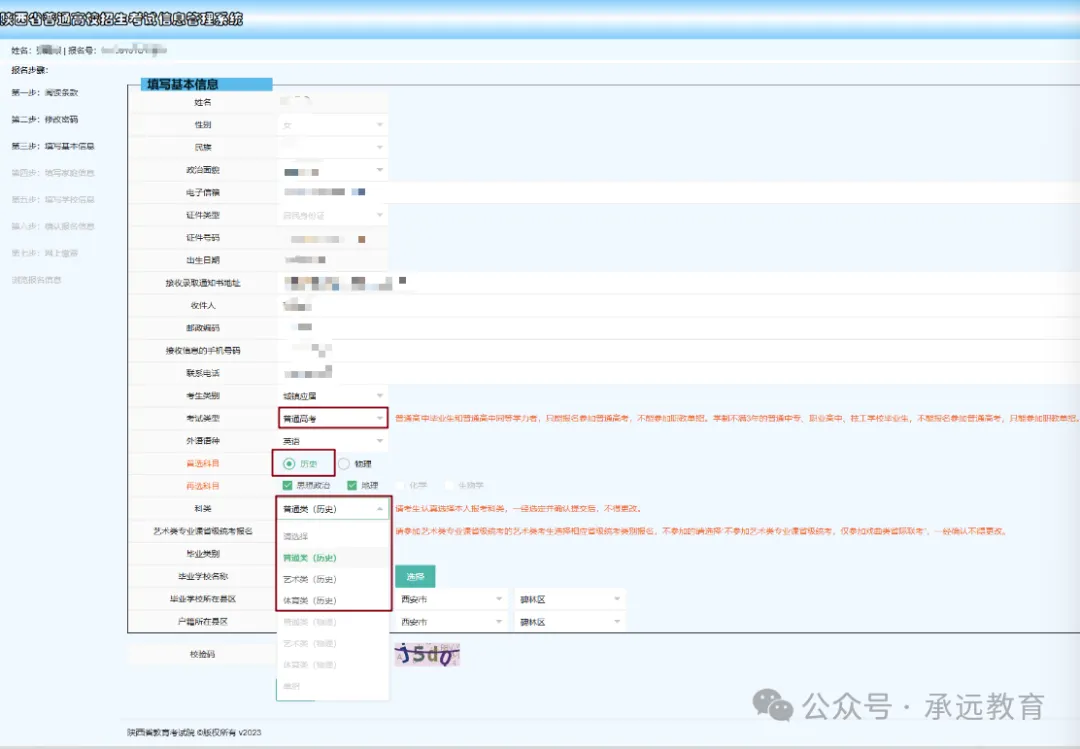Image resolution: width=1080 pixels, height=749 pixels.
Task: Open the 考生类别 dropdown showing 城镇应届
Action: [333, 396]
